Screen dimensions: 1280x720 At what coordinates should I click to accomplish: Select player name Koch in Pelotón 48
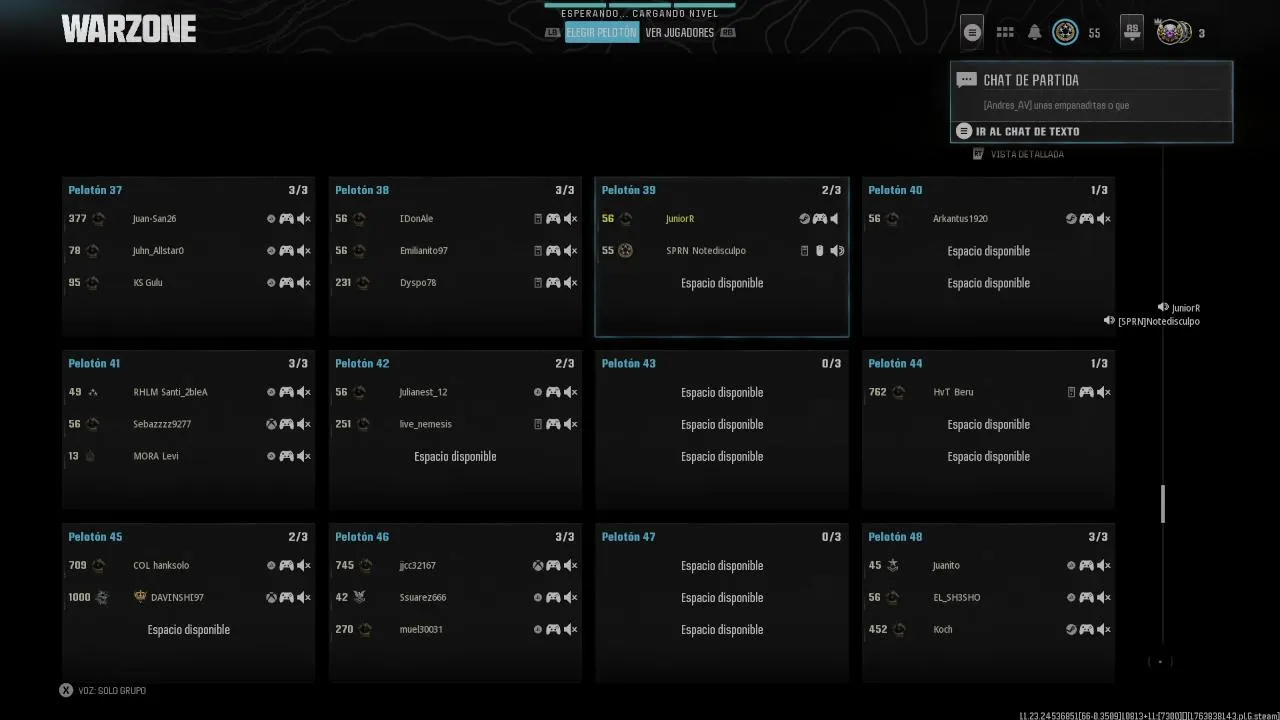point(942,630)
